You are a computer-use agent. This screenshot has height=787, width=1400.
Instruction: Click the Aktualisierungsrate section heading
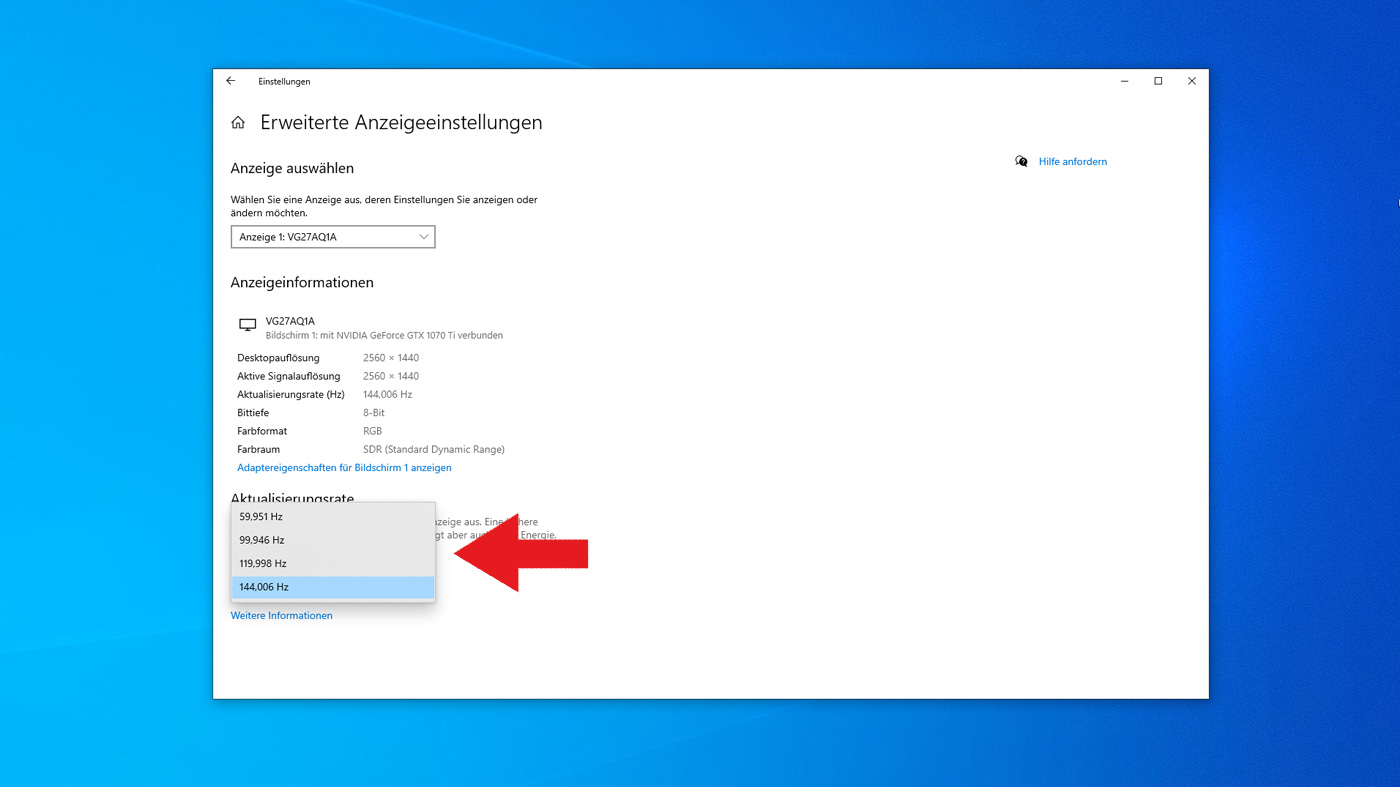tap(292, 498)
